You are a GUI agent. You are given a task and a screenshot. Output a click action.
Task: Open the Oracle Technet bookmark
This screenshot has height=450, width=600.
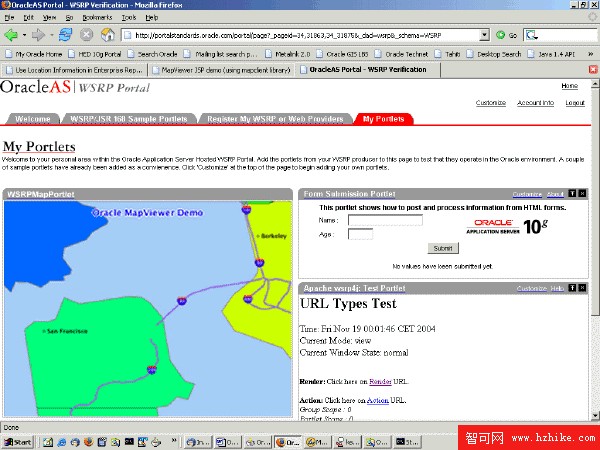(x=401, y=54)
